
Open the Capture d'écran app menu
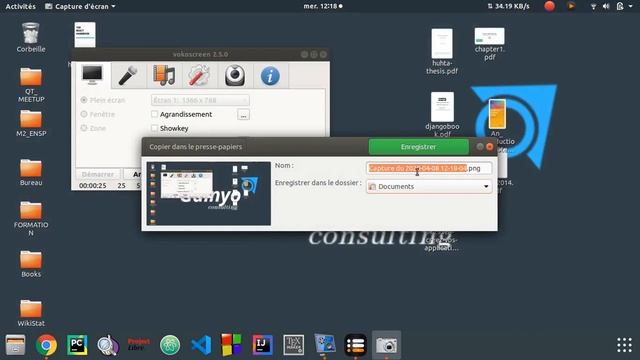(x=80, y=6)
